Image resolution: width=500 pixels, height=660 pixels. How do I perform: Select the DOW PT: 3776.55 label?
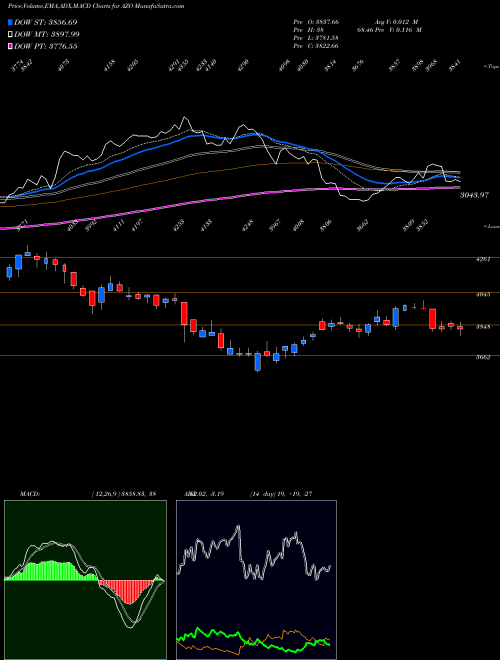pyautogui.click(x=45, y=47)
